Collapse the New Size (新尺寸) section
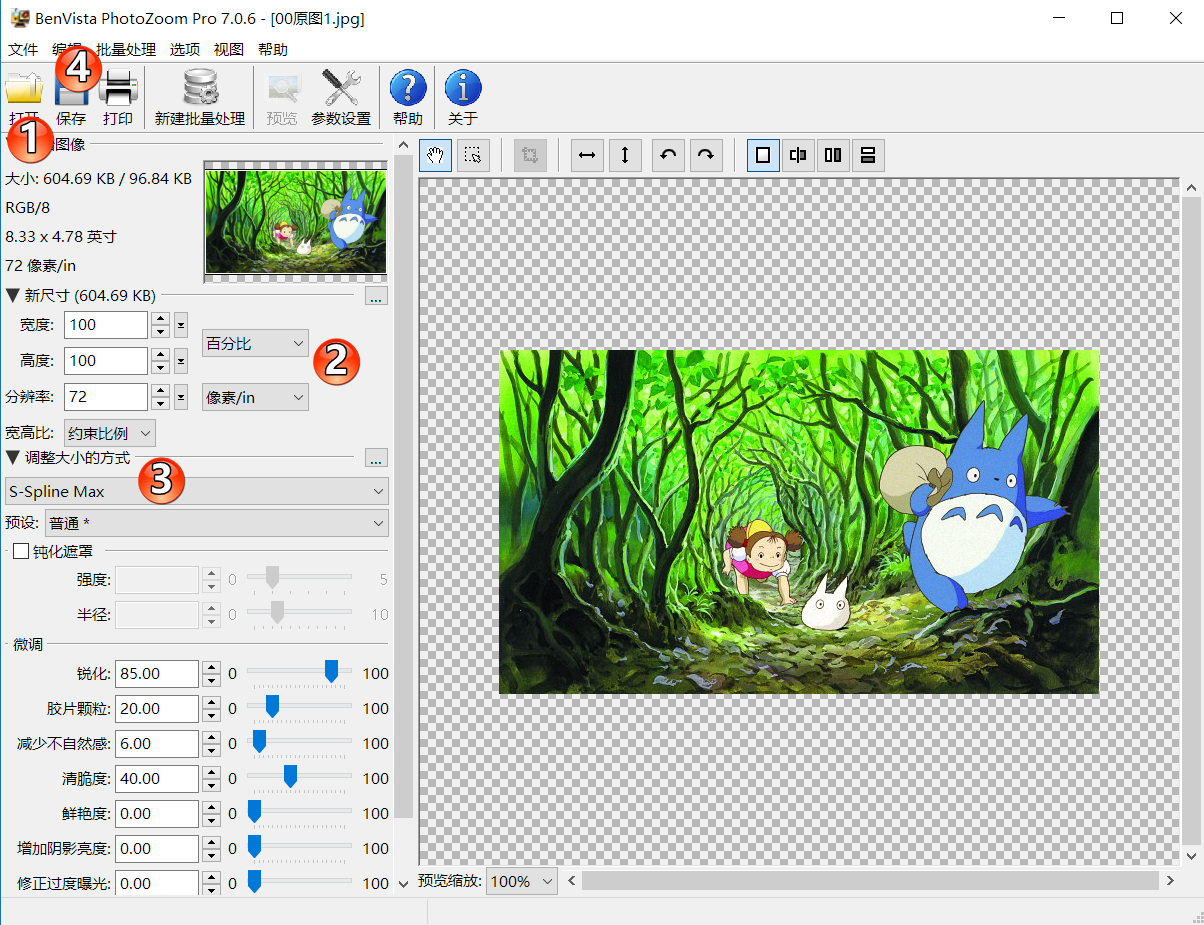This screenshot has width=1204, height=925. click(12, 296)
